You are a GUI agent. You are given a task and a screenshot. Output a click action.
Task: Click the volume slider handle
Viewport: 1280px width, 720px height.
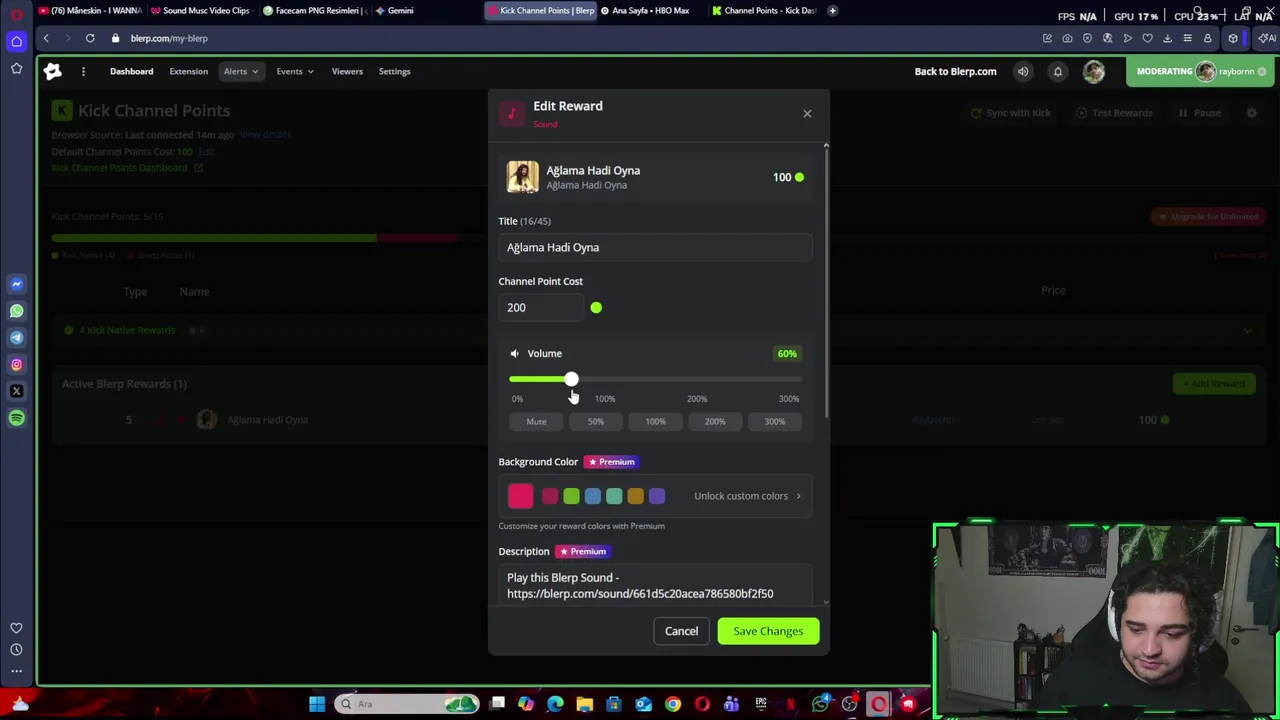(570, 379)
